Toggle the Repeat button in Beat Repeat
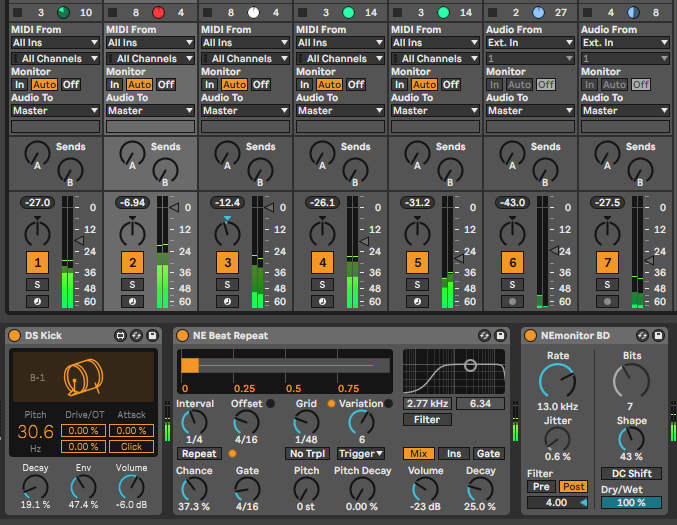The image size is (677, 525). [x=199, y=453]
